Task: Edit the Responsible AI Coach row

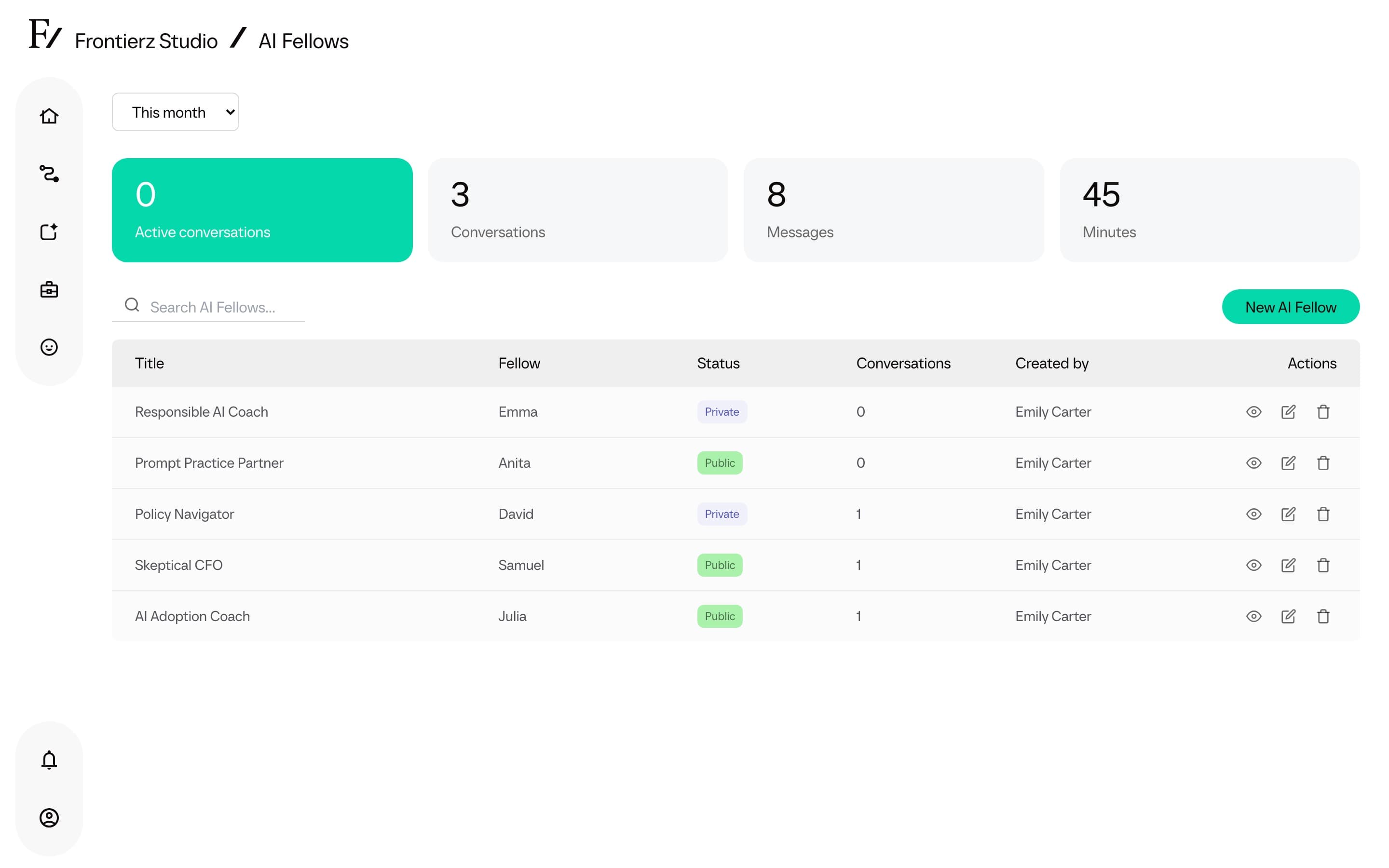Action: pyautogui.click(x=1288, y=412)
